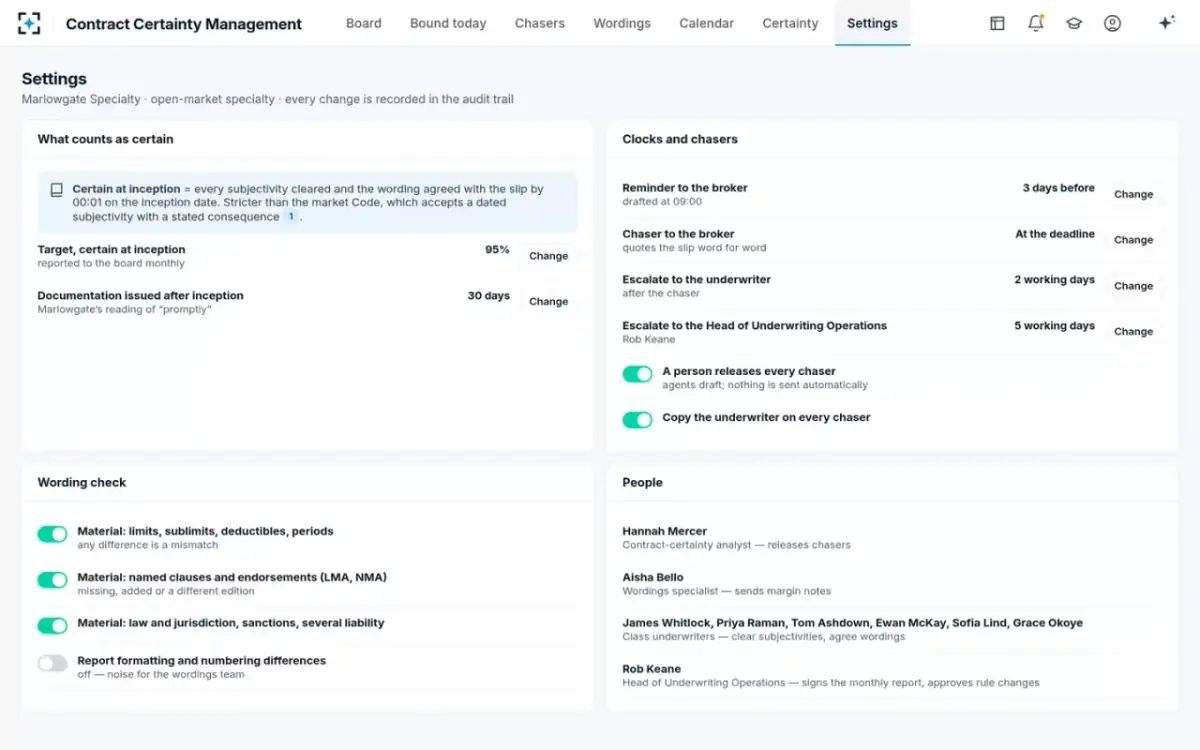Click the 30 days value

[489, 296]
